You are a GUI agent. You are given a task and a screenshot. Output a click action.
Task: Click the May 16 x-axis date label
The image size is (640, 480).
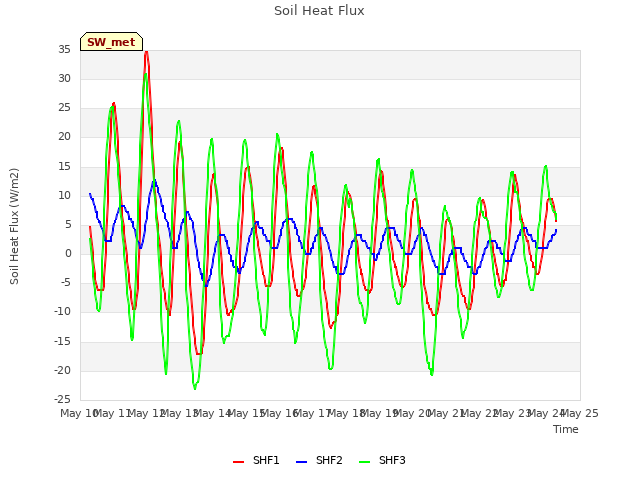[x=280, y=413]
